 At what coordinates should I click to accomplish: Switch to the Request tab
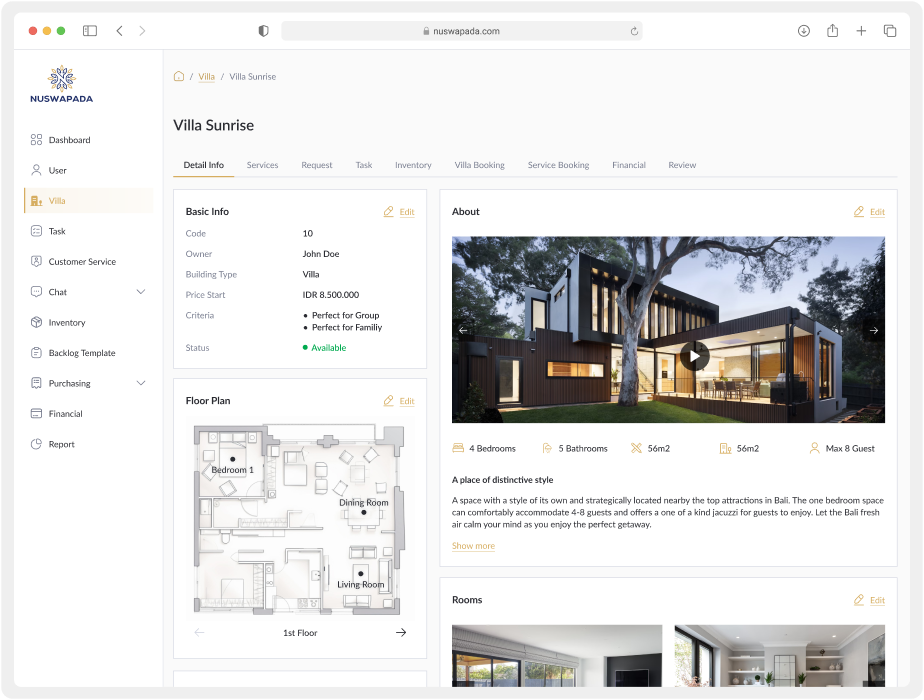tap(317, 165)
